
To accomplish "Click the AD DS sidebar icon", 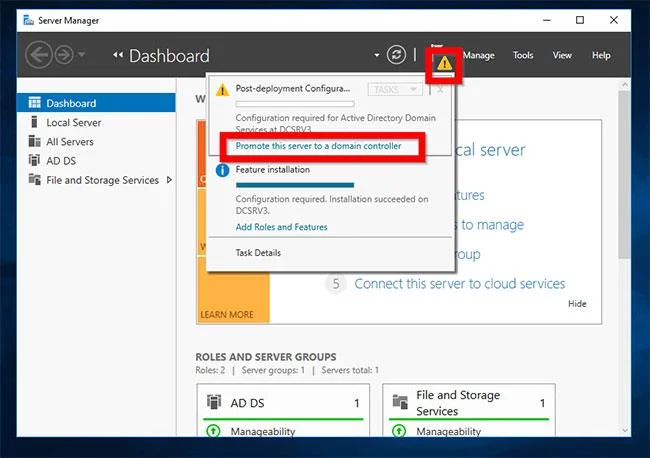I will [x=34, y=160].
